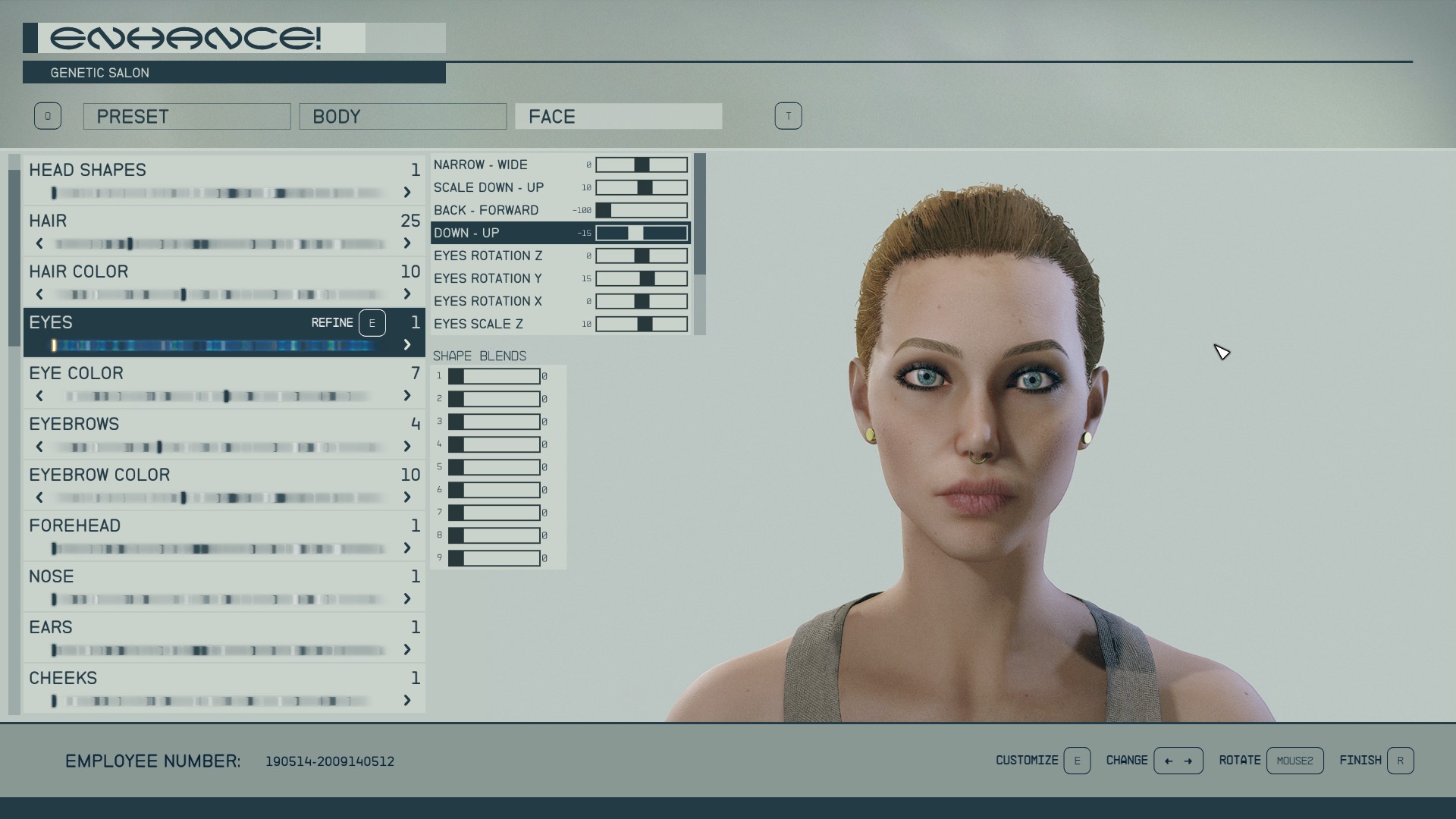Select the FOREHEAD category
Image resolution: width=1456 pixels, height=819 pixels.
75,526
